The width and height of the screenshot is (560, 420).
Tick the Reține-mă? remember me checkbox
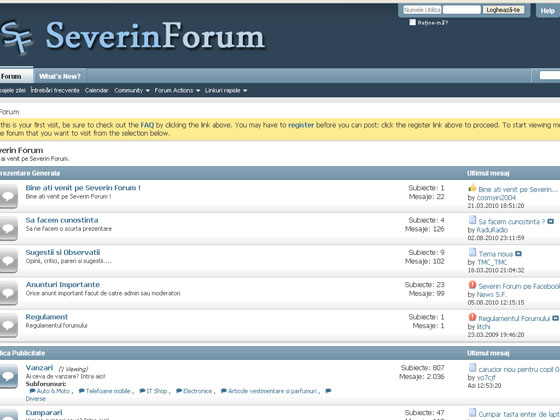tap(412, 22)
